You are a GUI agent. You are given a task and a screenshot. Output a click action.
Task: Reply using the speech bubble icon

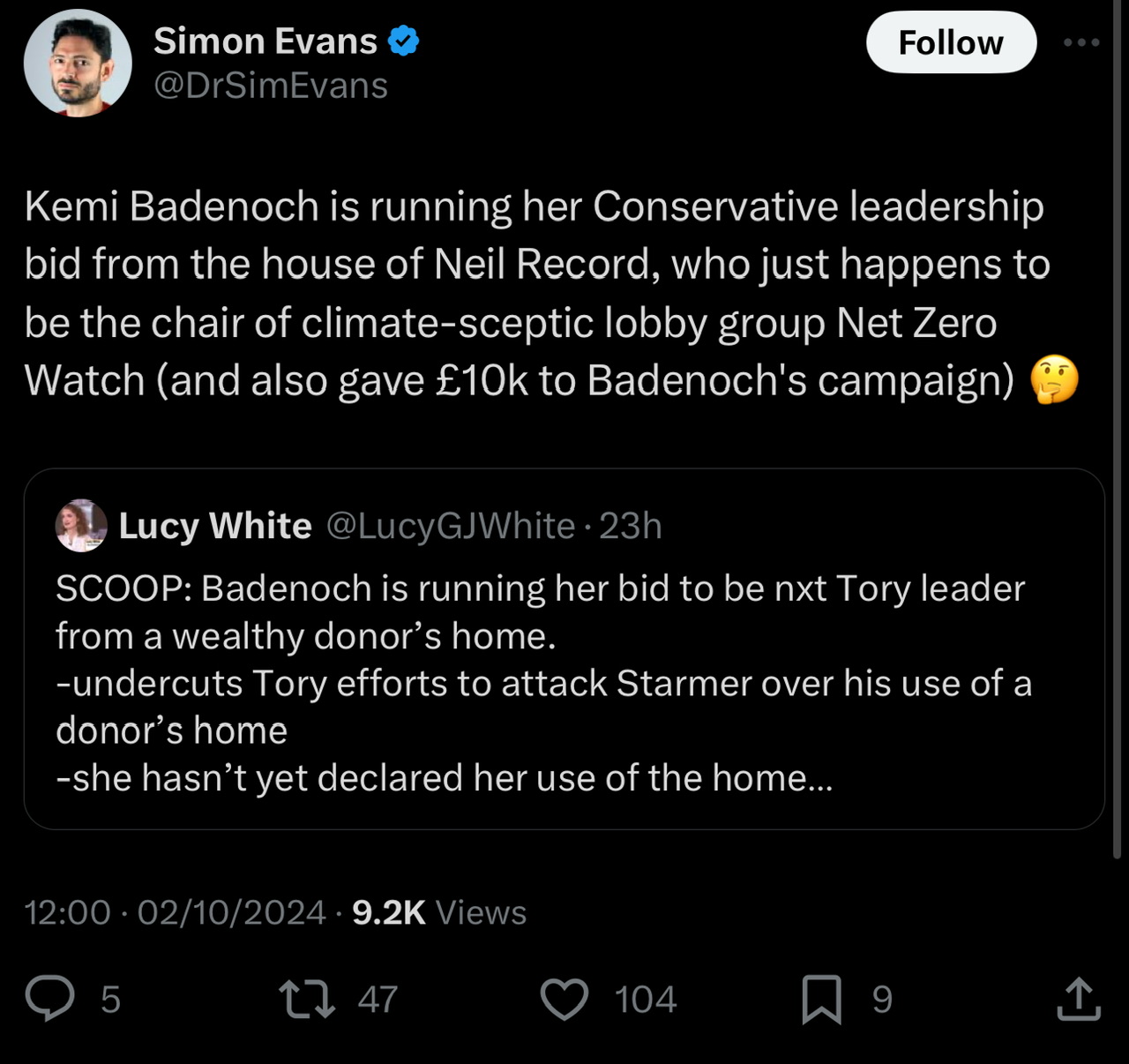(50, 999)
